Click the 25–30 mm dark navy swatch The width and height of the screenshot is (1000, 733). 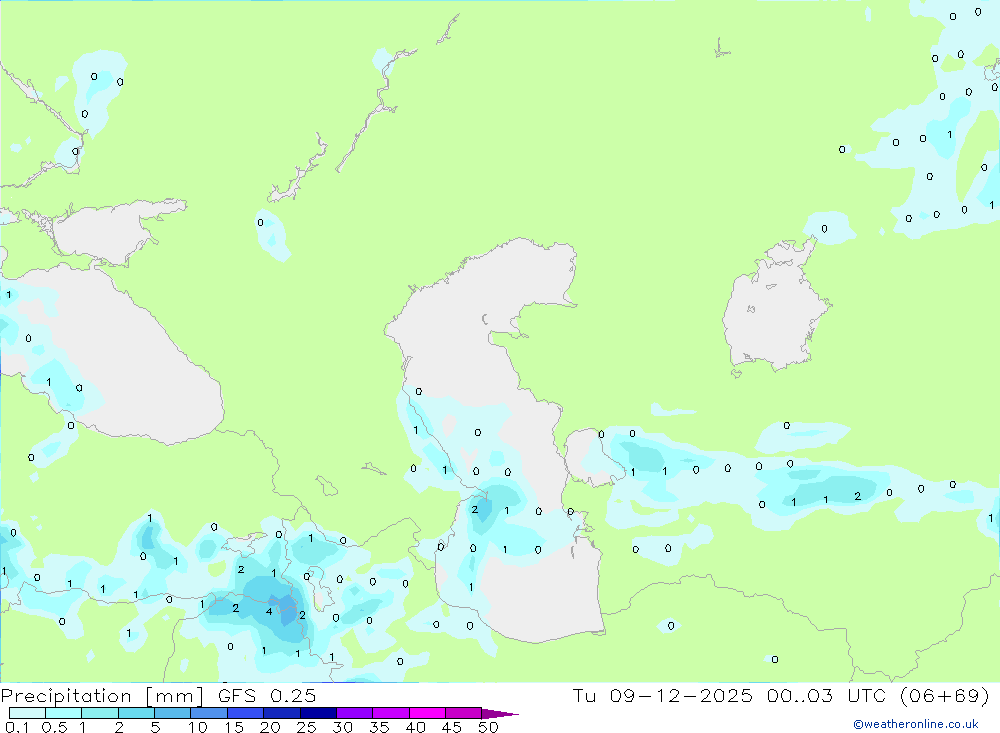pos(318,713)
